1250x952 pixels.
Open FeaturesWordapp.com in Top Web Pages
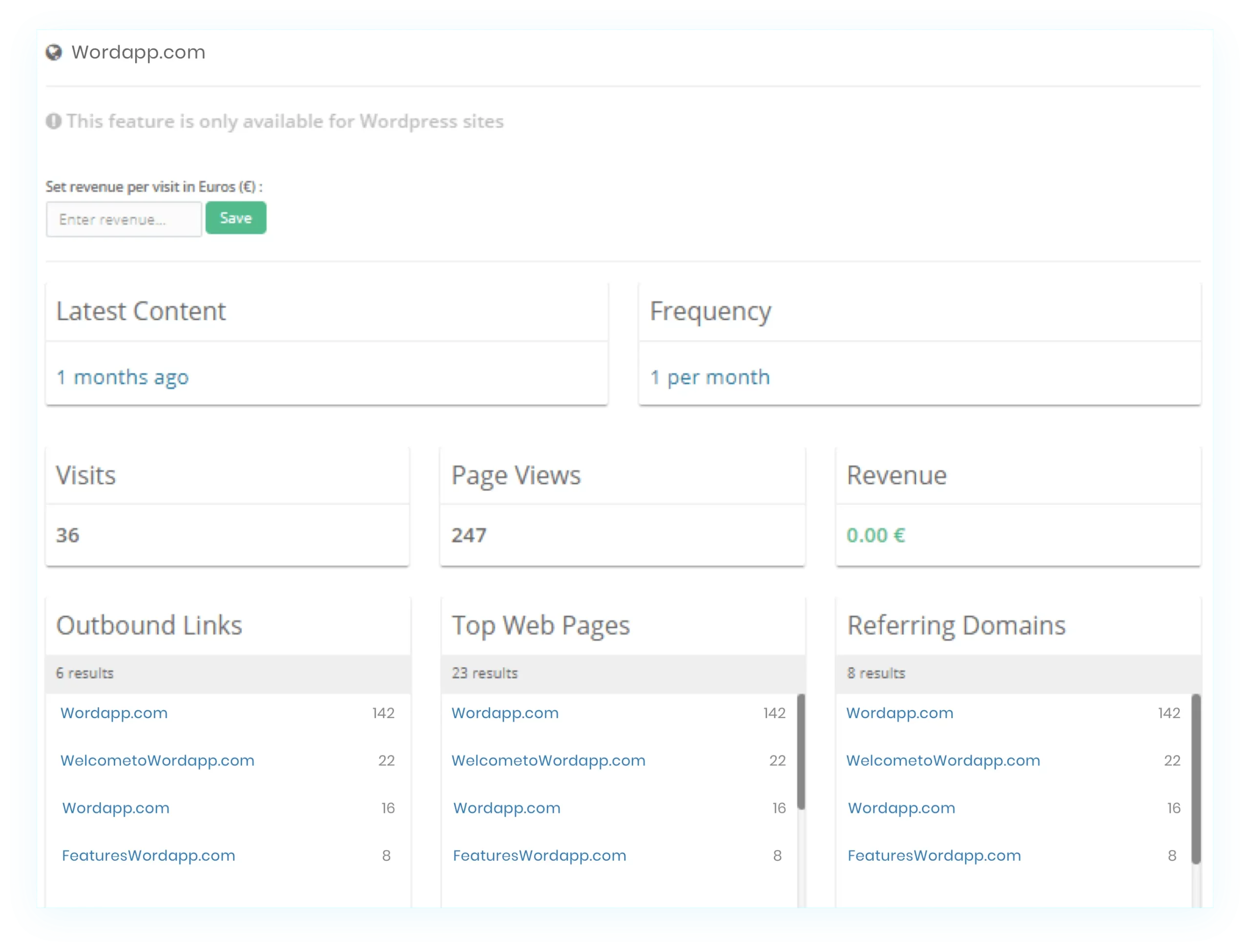[x=539, y=856]
